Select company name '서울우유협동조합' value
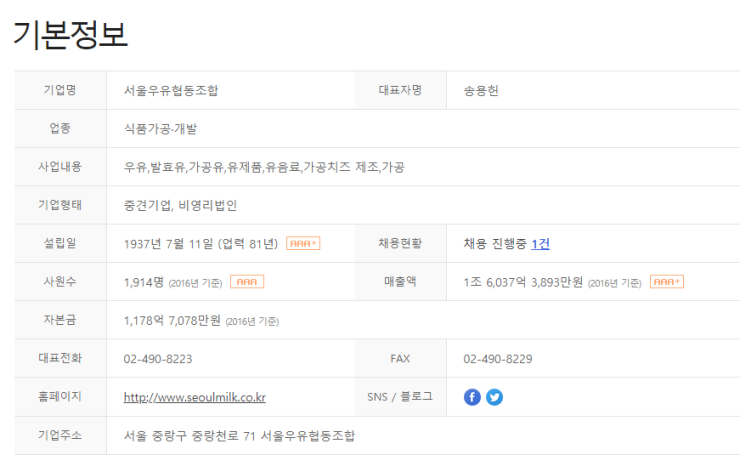 171,90
